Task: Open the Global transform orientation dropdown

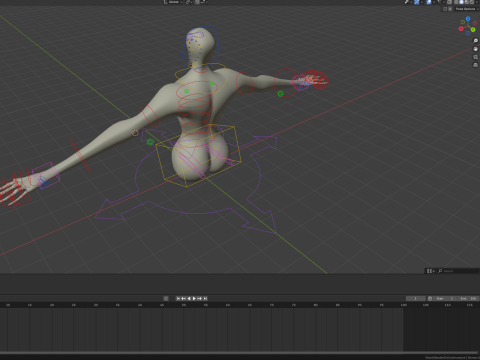Action: click(173, 2)
